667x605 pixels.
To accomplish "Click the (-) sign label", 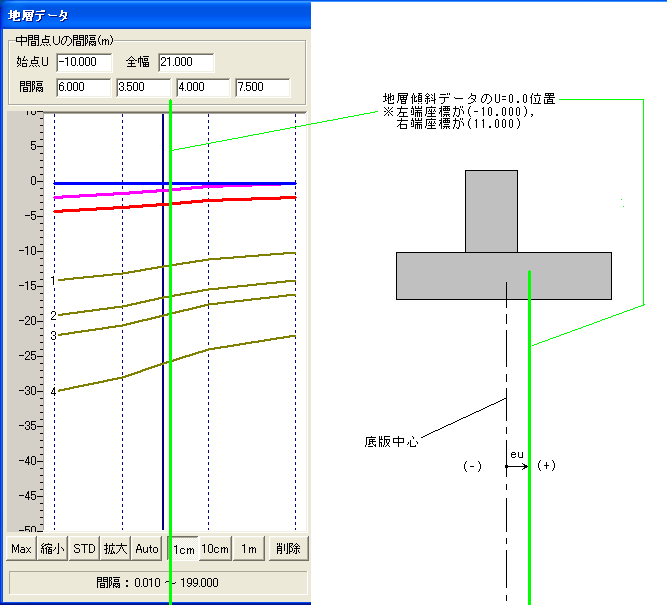I will pyautogui.click(x=472, y=466).
